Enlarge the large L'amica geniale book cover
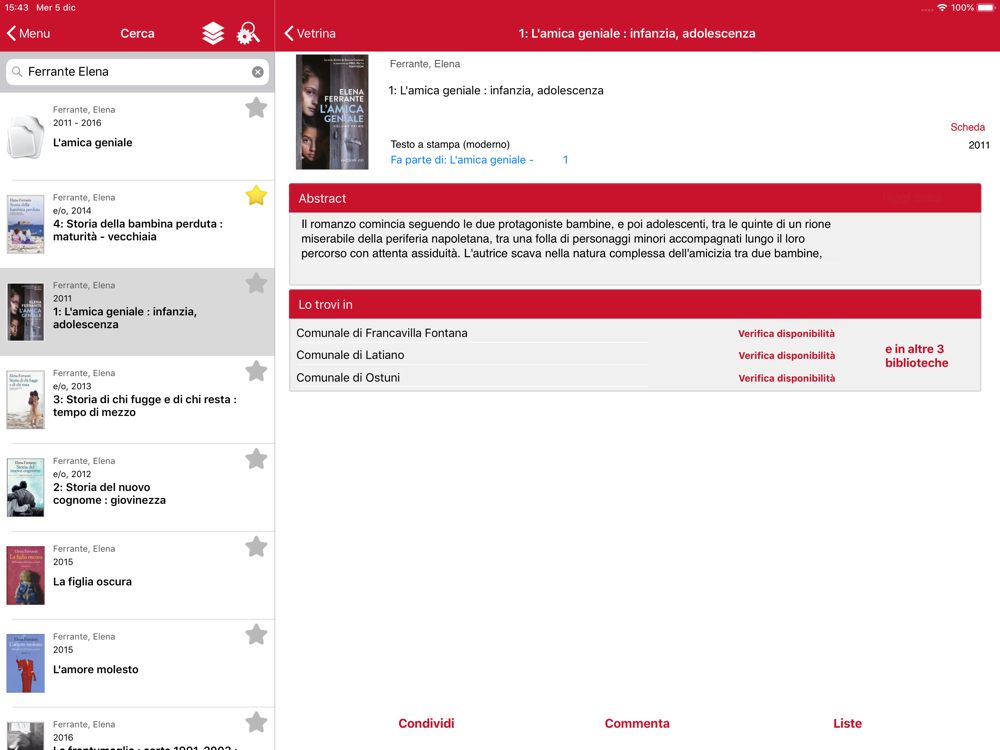The height and width of the screenshot is (750, 1000). point(332,112)
